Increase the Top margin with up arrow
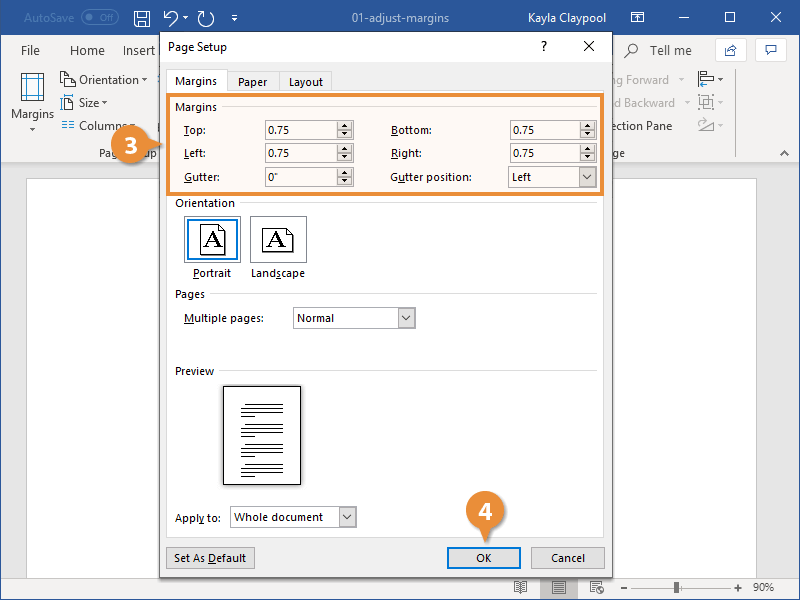This screenshot has height=600, width=800. 345,126
